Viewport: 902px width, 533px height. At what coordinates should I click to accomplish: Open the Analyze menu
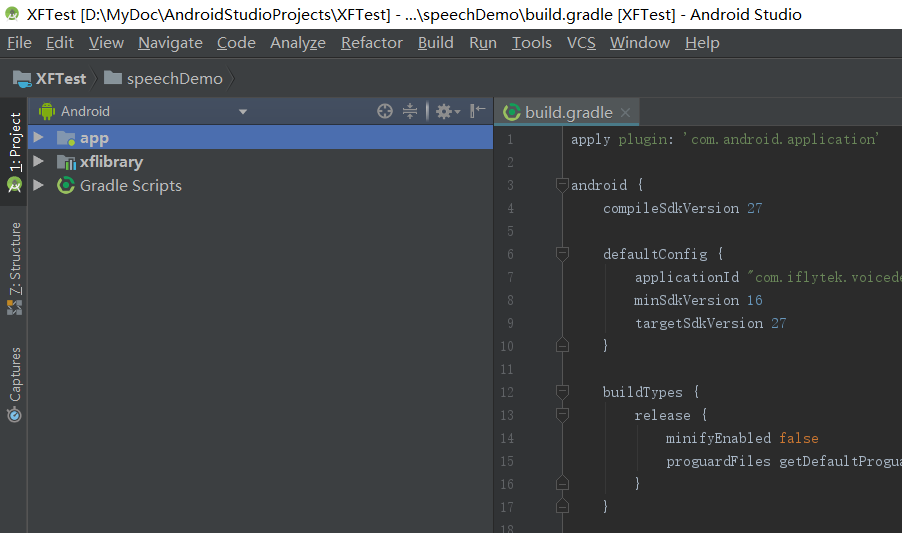(298, 43)
